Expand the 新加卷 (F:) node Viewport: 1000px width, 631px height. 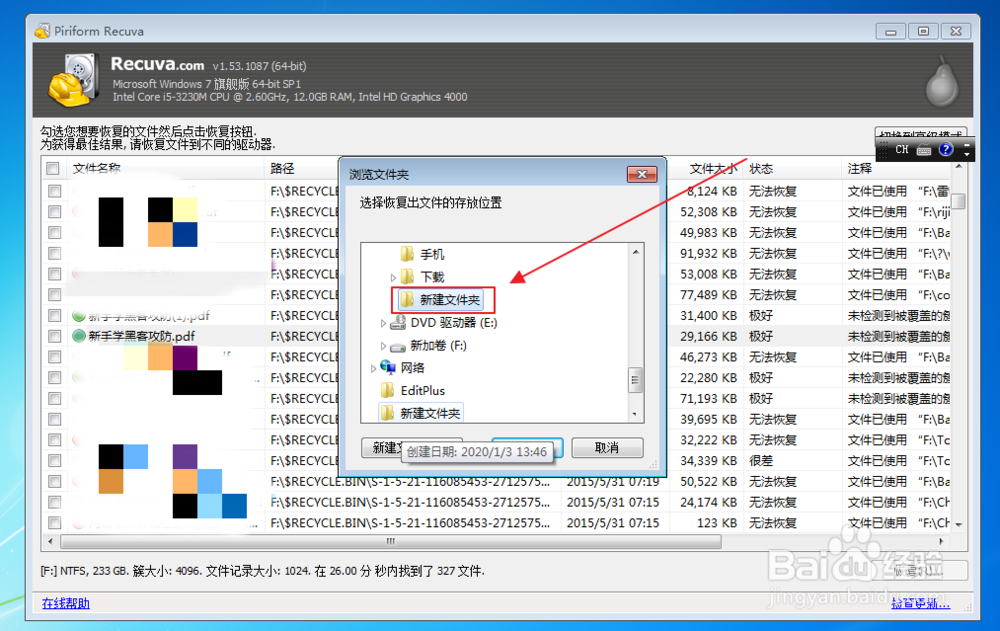click(383, 346)
